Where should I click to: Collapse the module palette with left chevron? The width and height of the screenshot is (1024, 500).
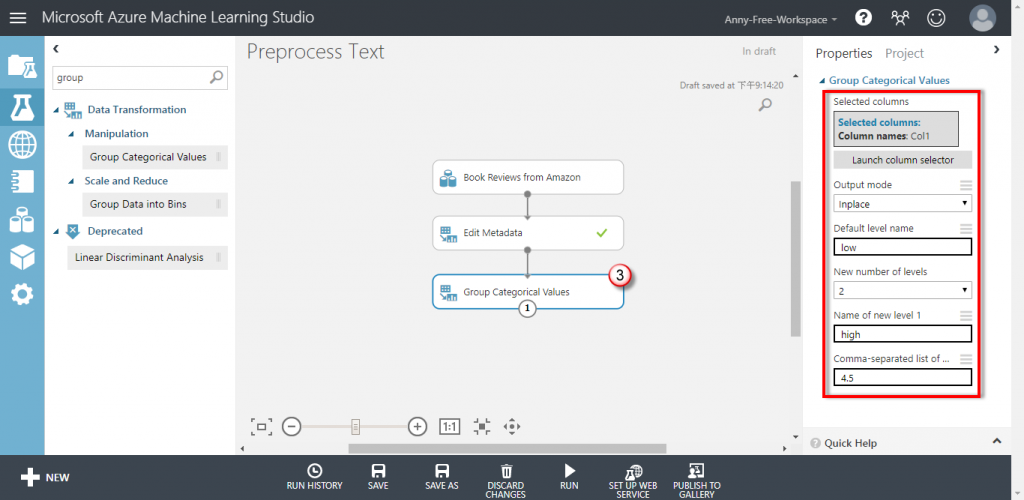pyautogui.click(x=56, y=48)
